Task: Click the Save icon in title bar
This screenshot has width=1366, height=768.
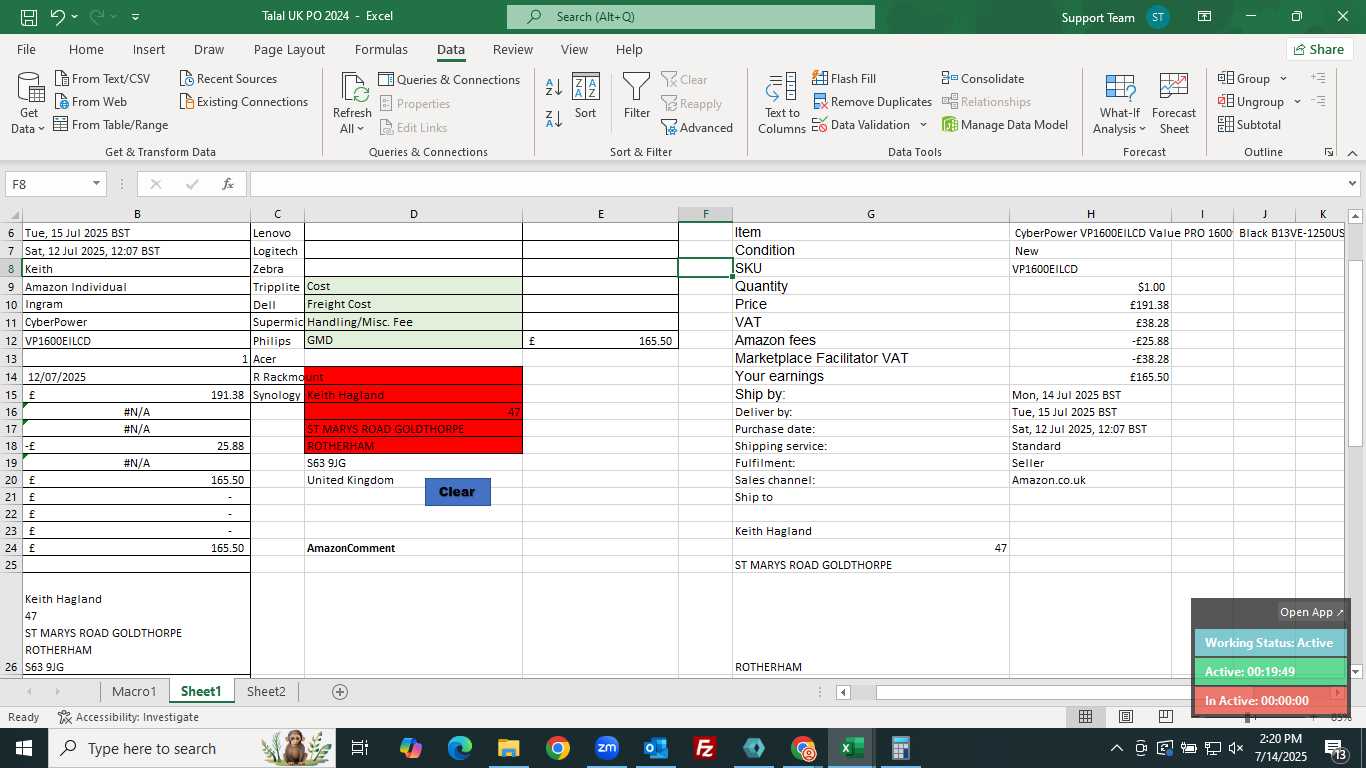Action: coord(29,17)
